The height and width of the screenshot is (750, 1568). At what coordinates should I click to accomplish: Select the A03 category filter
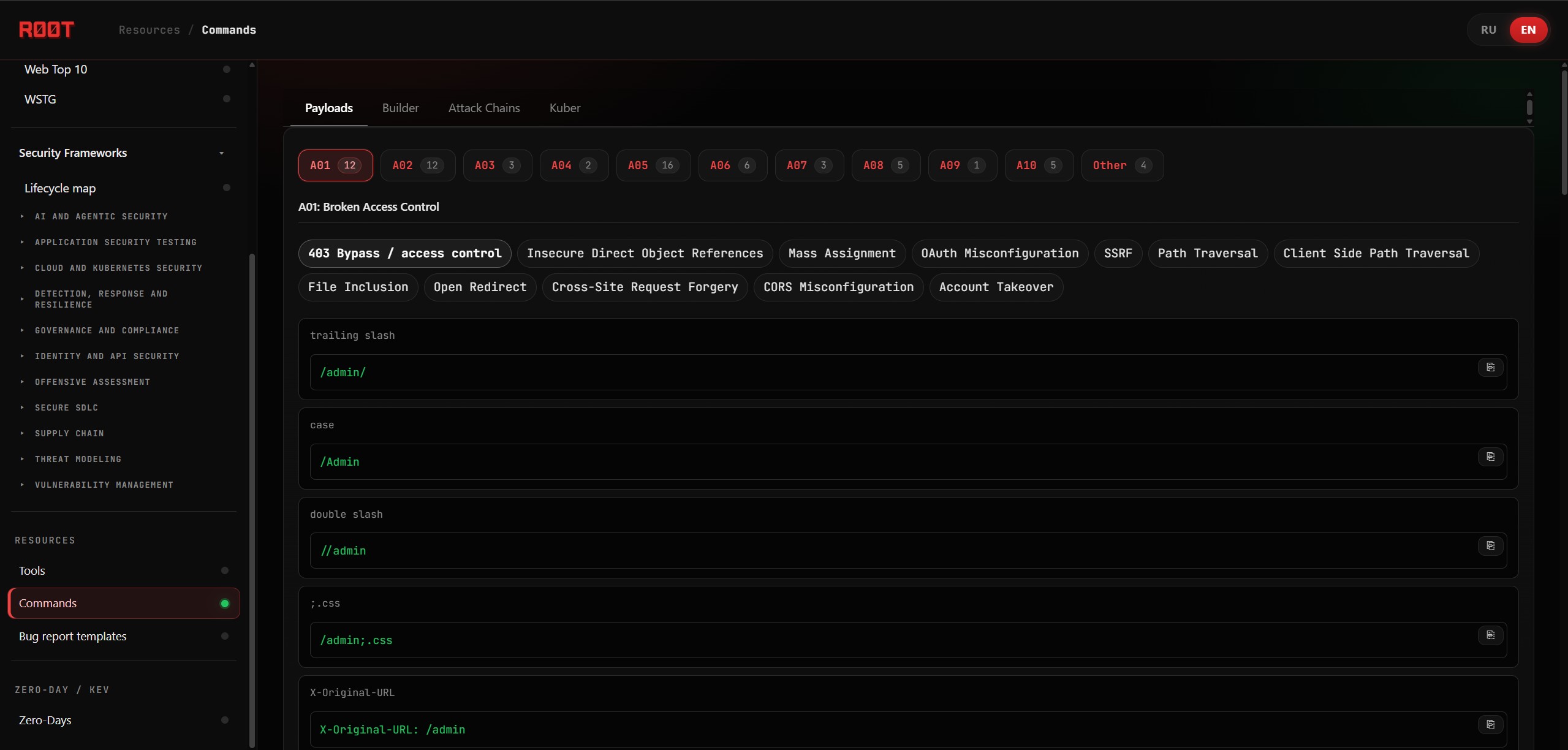tap(498, 165)
